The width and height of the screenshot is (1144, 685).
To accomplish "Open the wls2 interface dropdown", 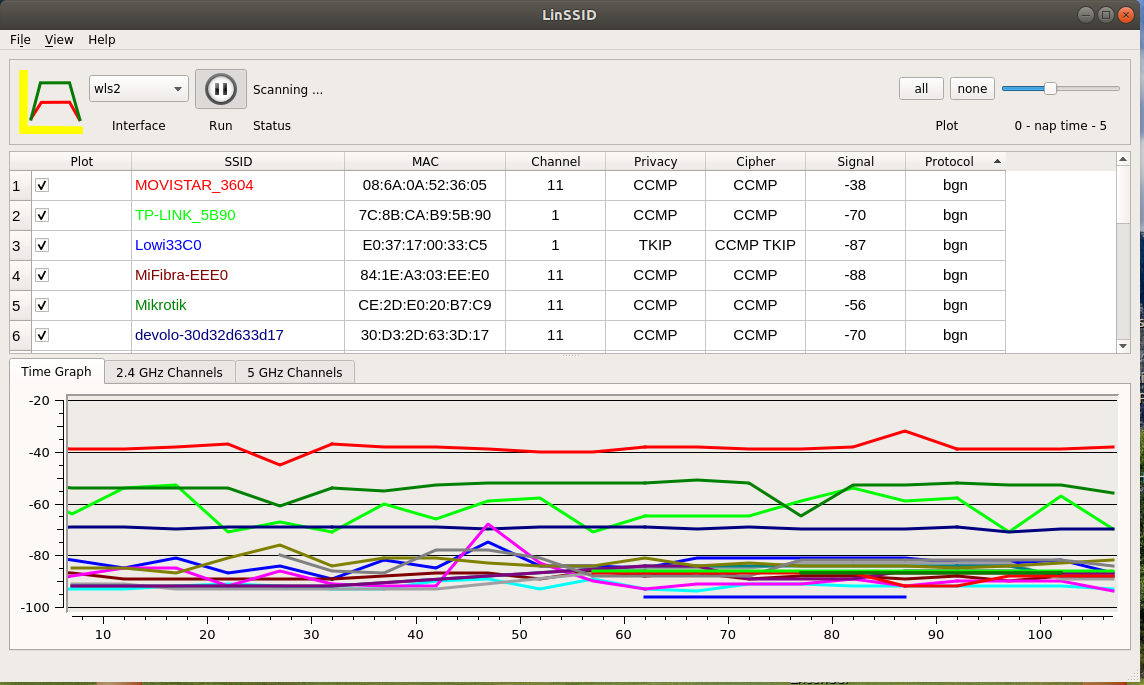I will [x=138, y=89].
